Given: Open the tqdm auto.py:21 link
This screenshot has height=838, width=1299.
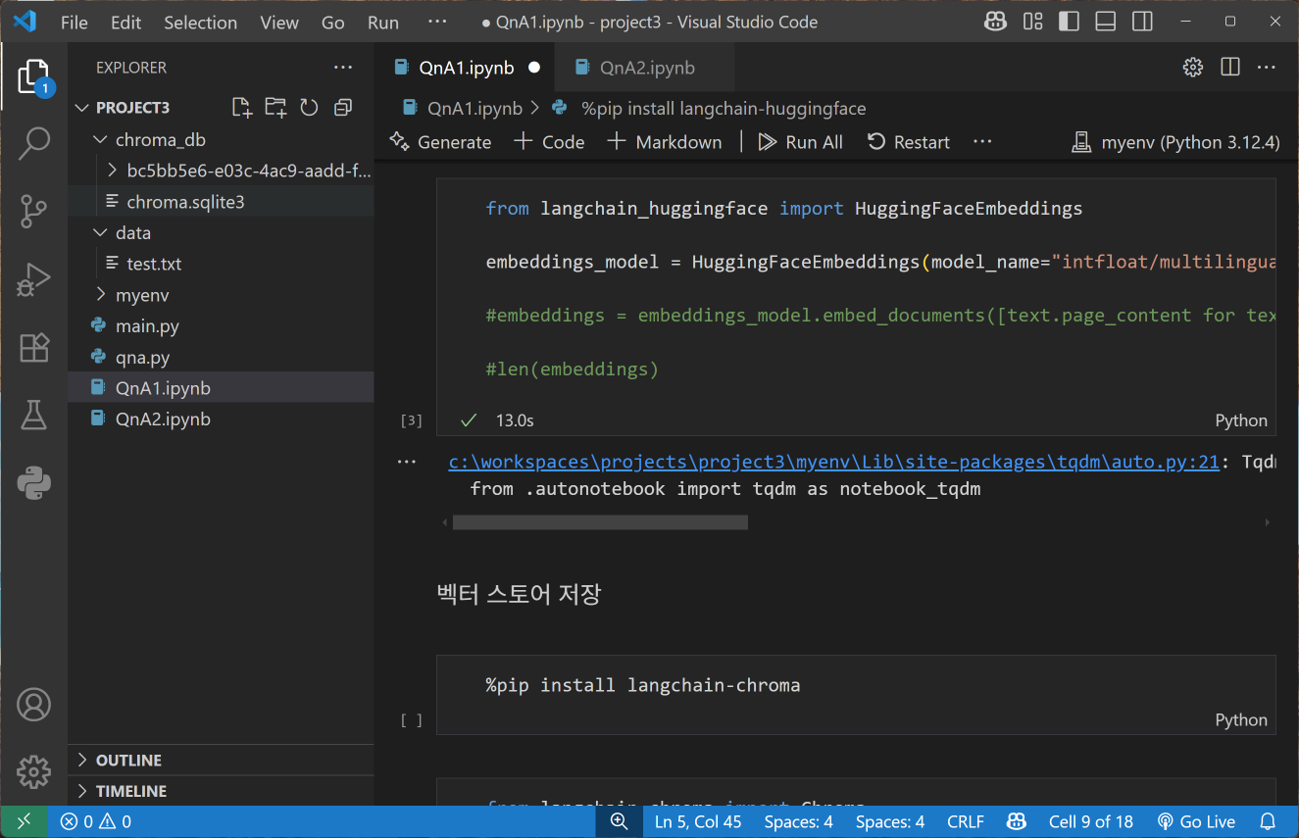Looking at the screenshot, I should pos(834,462).
